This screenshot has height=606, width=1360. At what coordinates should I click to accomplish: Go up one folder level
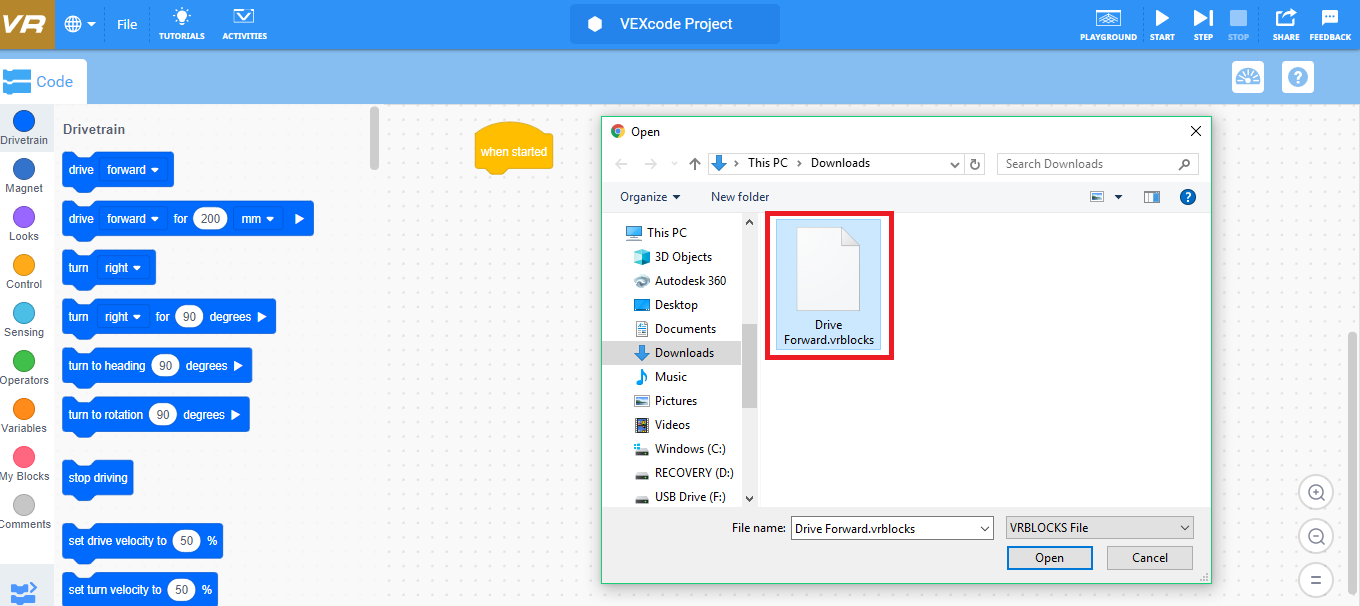[695, 164]
